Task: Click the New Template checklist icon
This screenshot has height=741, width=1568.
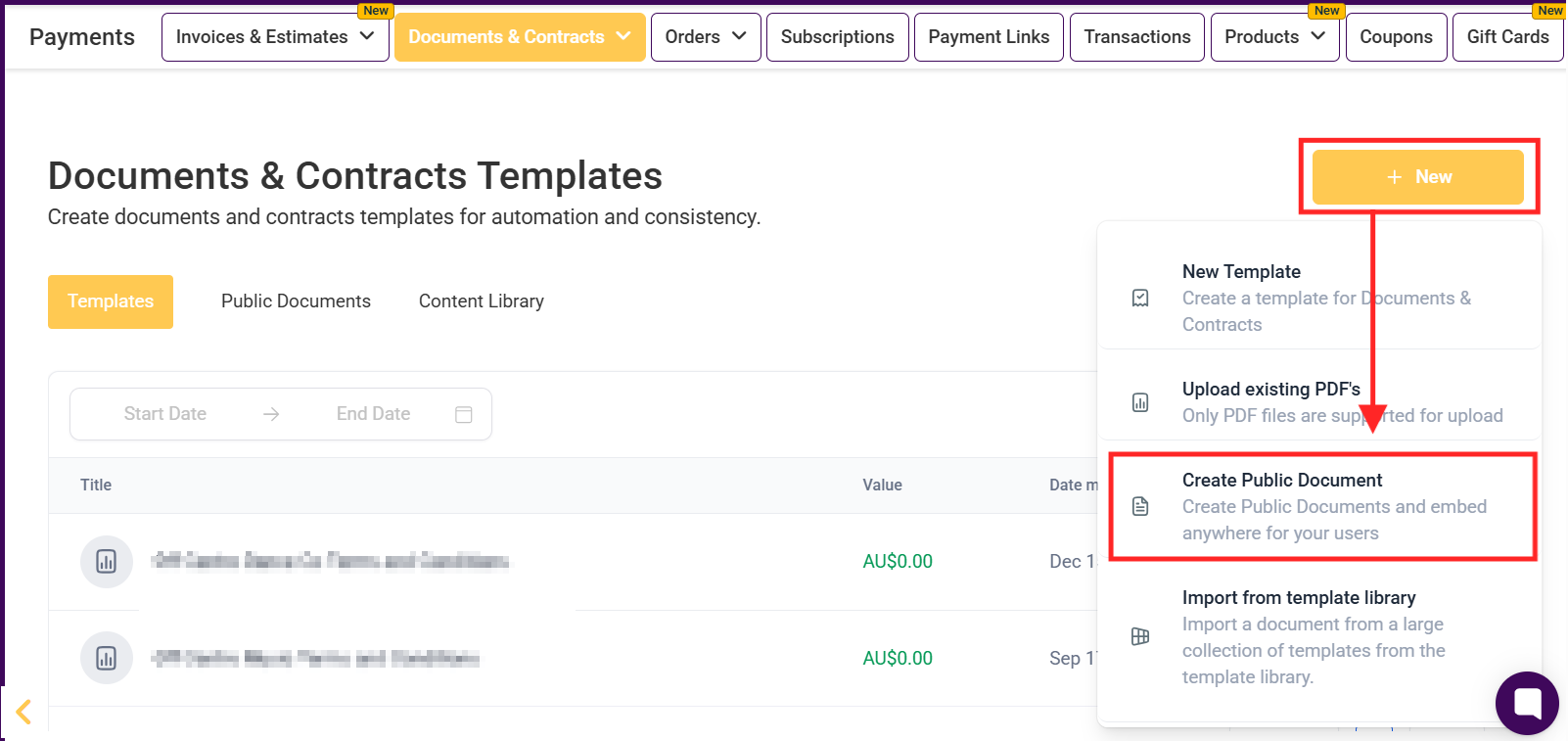Action: pos(1140,299)
